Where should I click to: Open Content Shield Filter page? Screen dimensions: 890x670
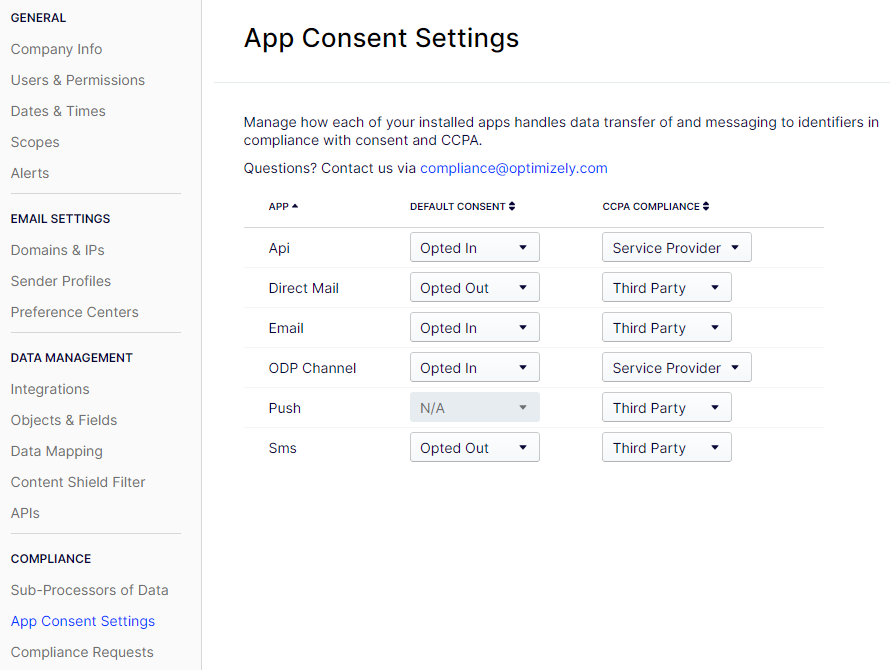click(x=78, y=482)
